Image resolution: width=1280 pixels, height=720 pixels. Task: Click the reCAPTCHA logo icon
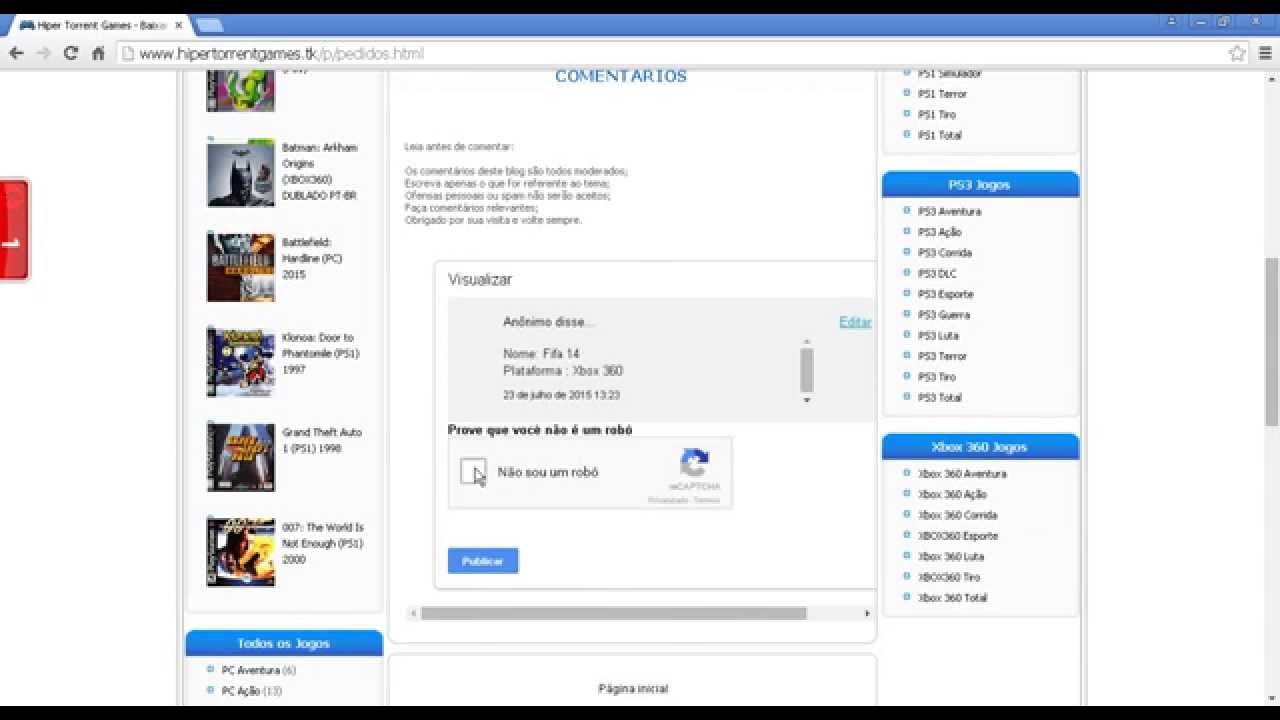pyautogui.click(x=695, y=463)
